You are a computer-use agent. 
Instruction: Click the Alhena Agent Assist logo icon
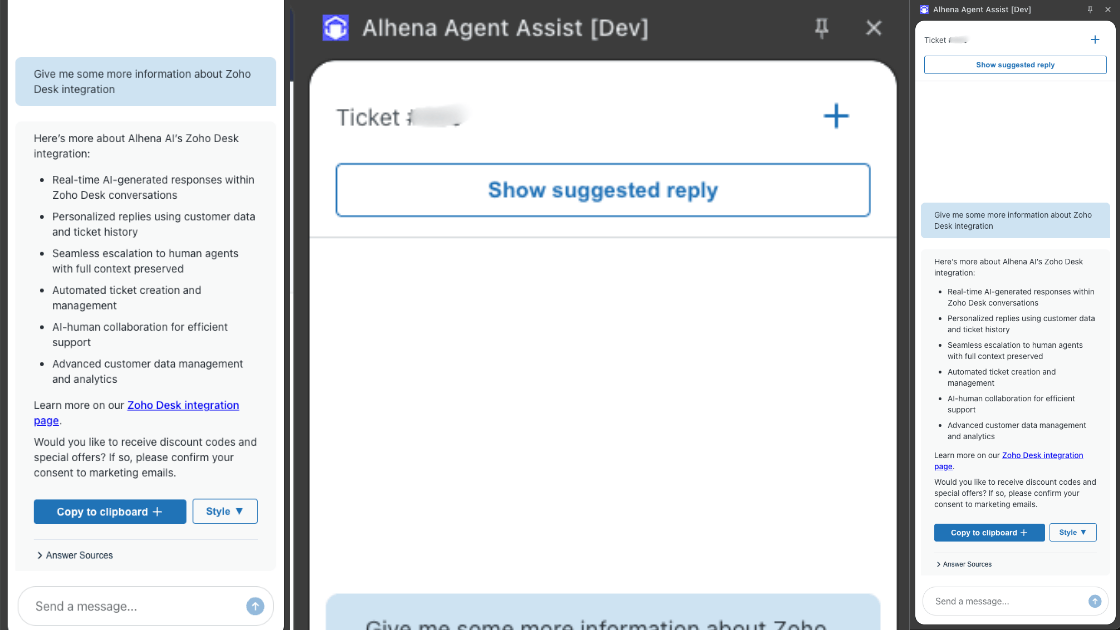[x=336, y=28]
